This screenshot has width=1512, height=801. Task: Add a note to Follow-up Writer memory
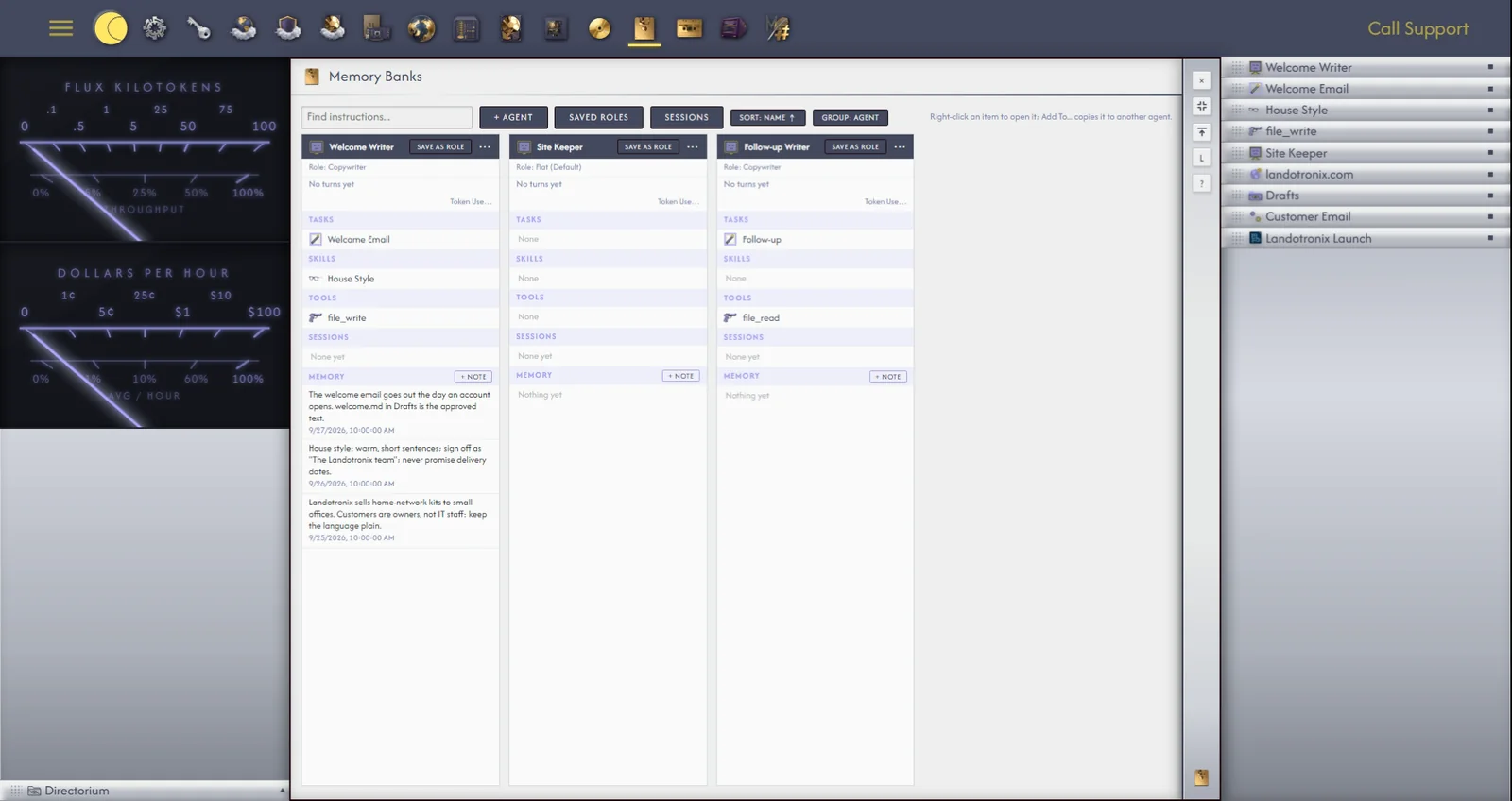tap(888, 376)
